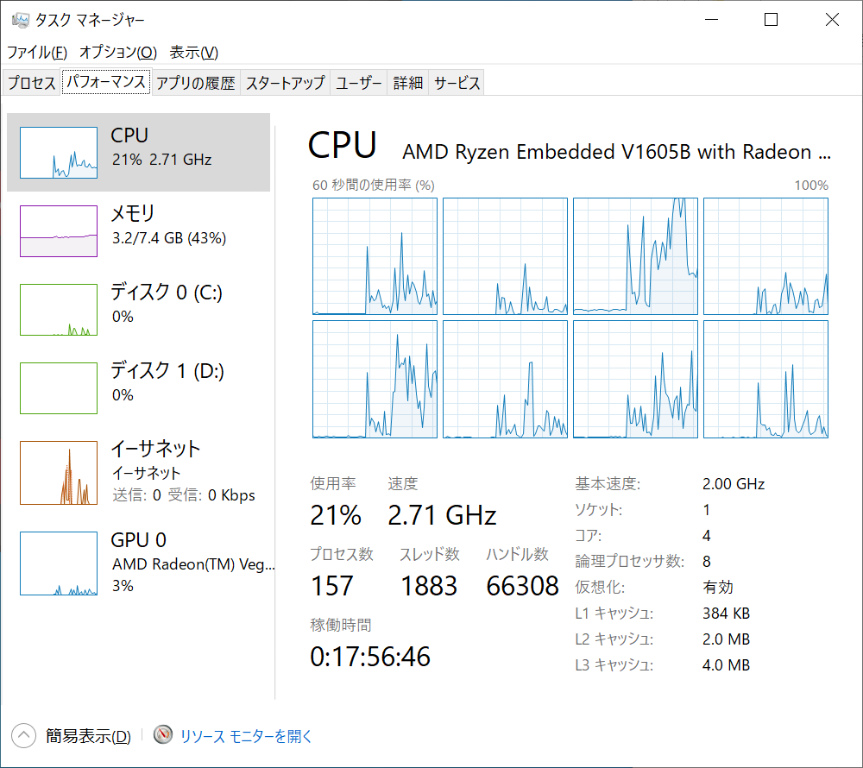Click the Resource Monitor icon
Image resolution: width=863 pixels, height=768 pixels.
coord(164,736)
